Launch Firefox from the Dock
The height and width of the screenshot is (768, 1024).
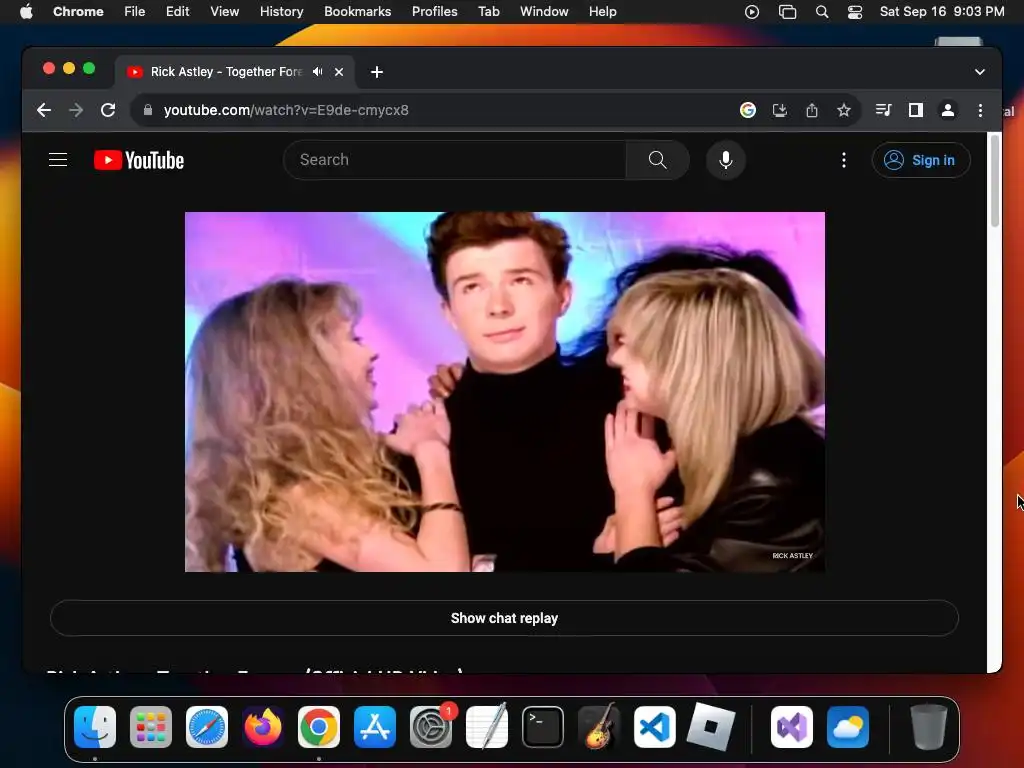click(x=263, y=727)
